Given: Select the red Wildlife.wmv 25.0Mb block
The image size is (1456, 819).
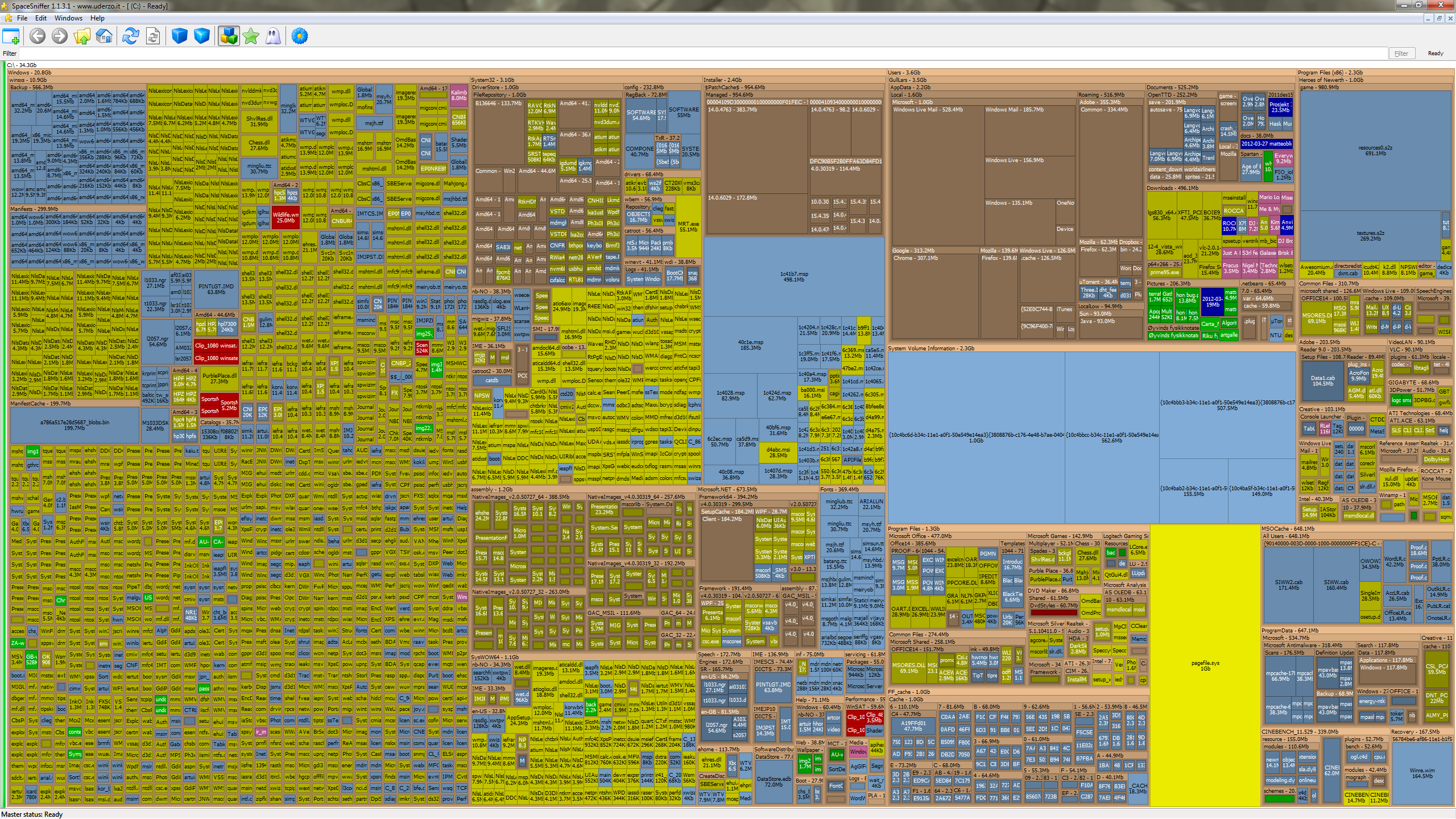Looking at the screenshot, I should pyautogui.click(x=286, y=217).
